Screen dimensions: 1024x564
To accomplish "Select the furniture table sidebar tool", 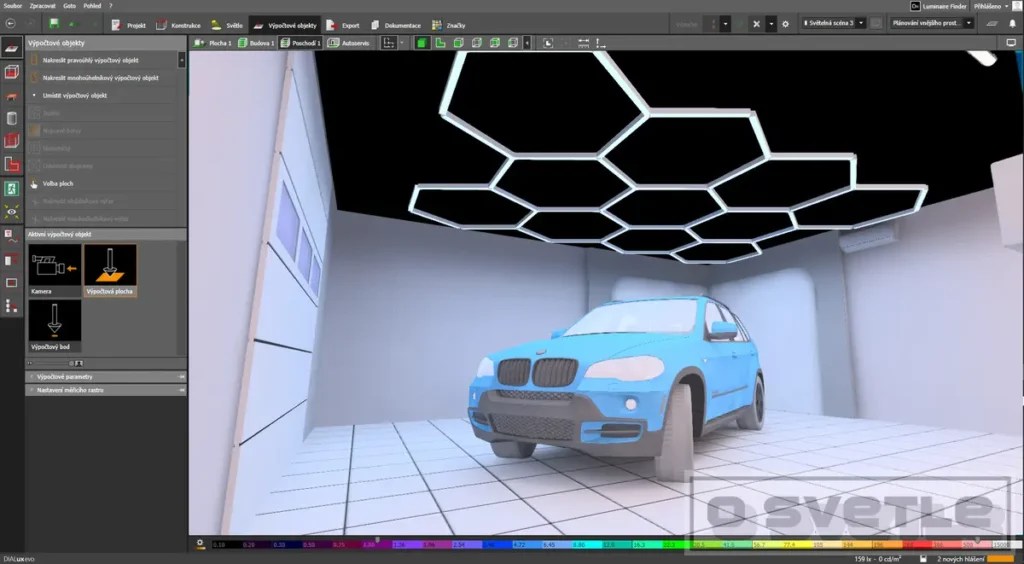I will point(11,96).
